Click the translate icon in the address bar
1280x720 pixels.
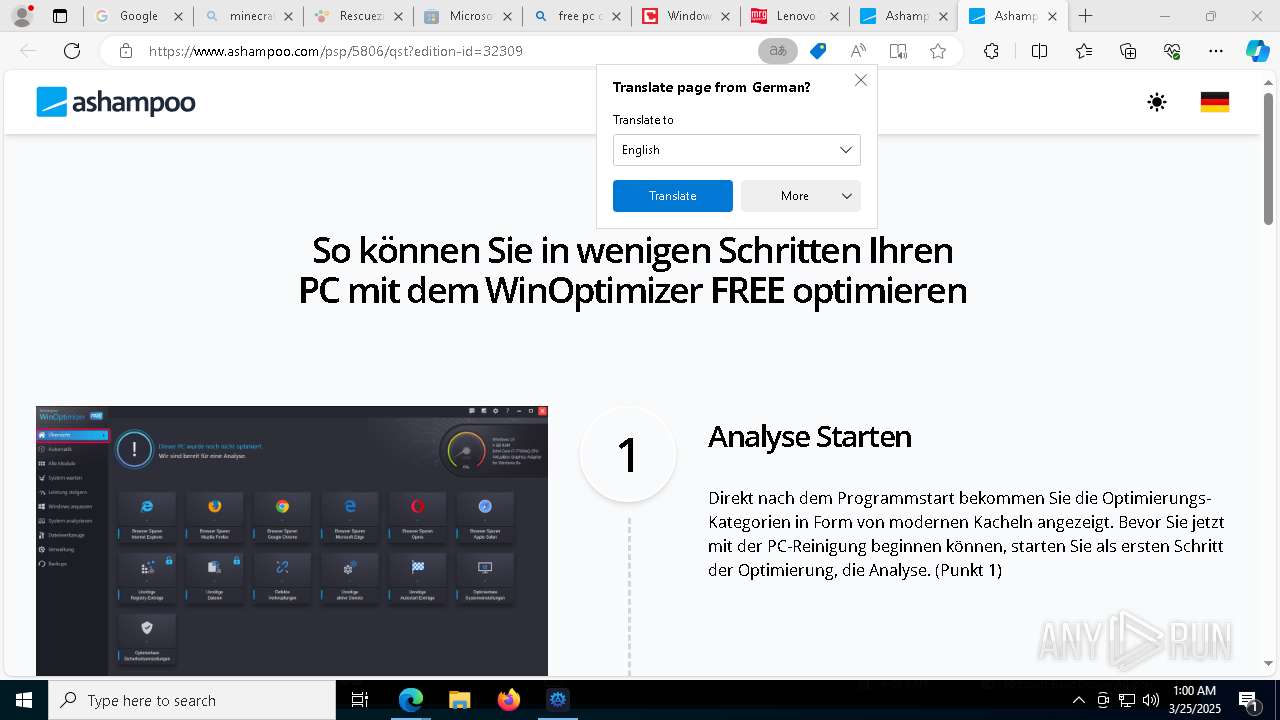778,51
